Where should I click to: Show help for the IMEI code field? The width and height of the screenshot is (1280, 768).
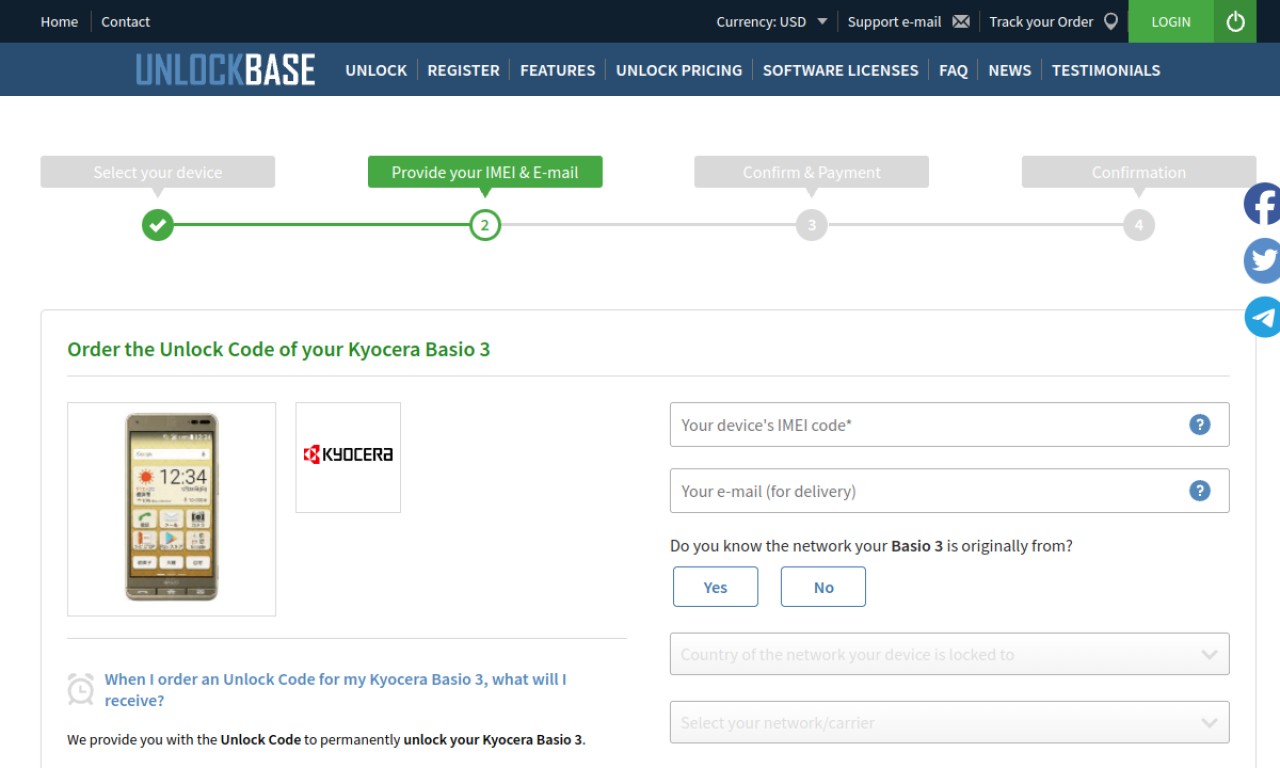(x=1200, y=425)
